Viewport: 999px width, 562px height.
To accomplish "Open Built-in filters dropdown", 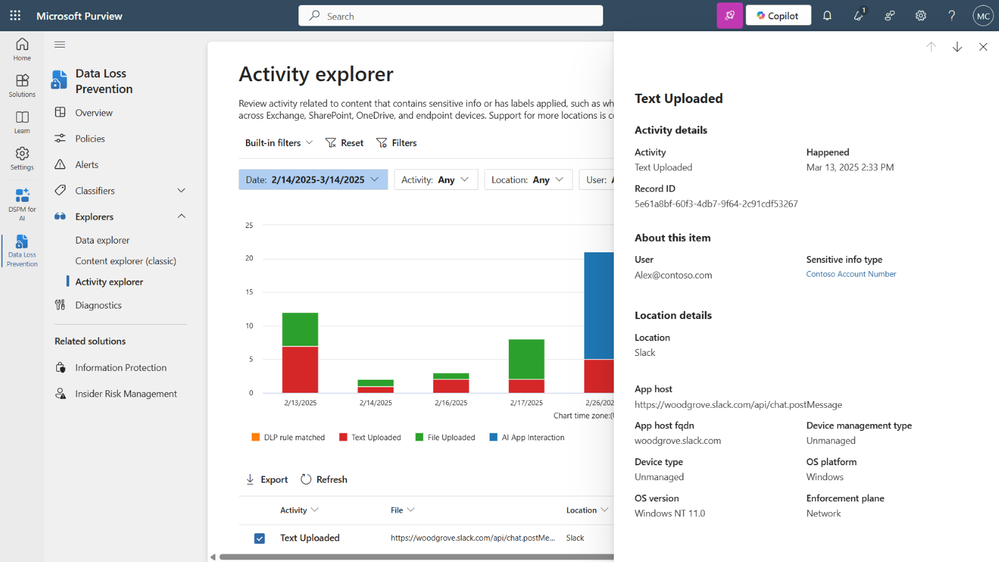I will point(278,143).
